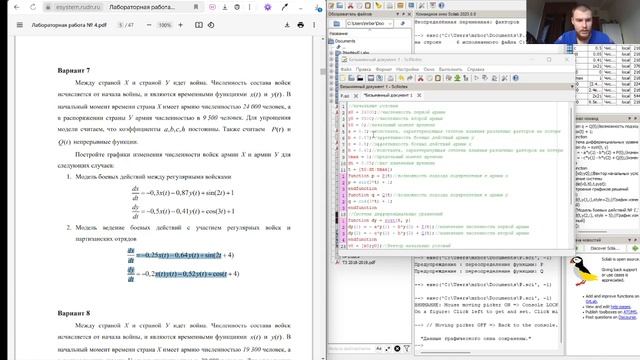Open SciNotes help icon
The image size is (640, 360).
point(516,78)
